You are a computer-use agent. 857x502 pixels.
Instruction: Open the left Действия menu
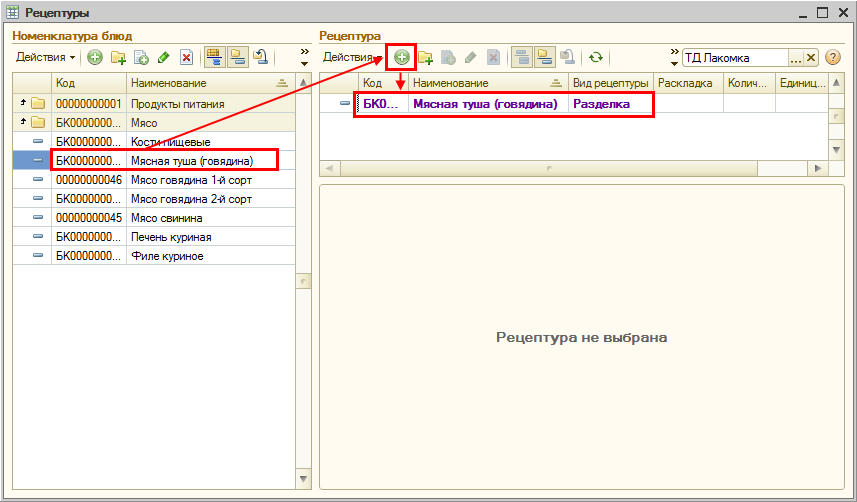point(45,58)
